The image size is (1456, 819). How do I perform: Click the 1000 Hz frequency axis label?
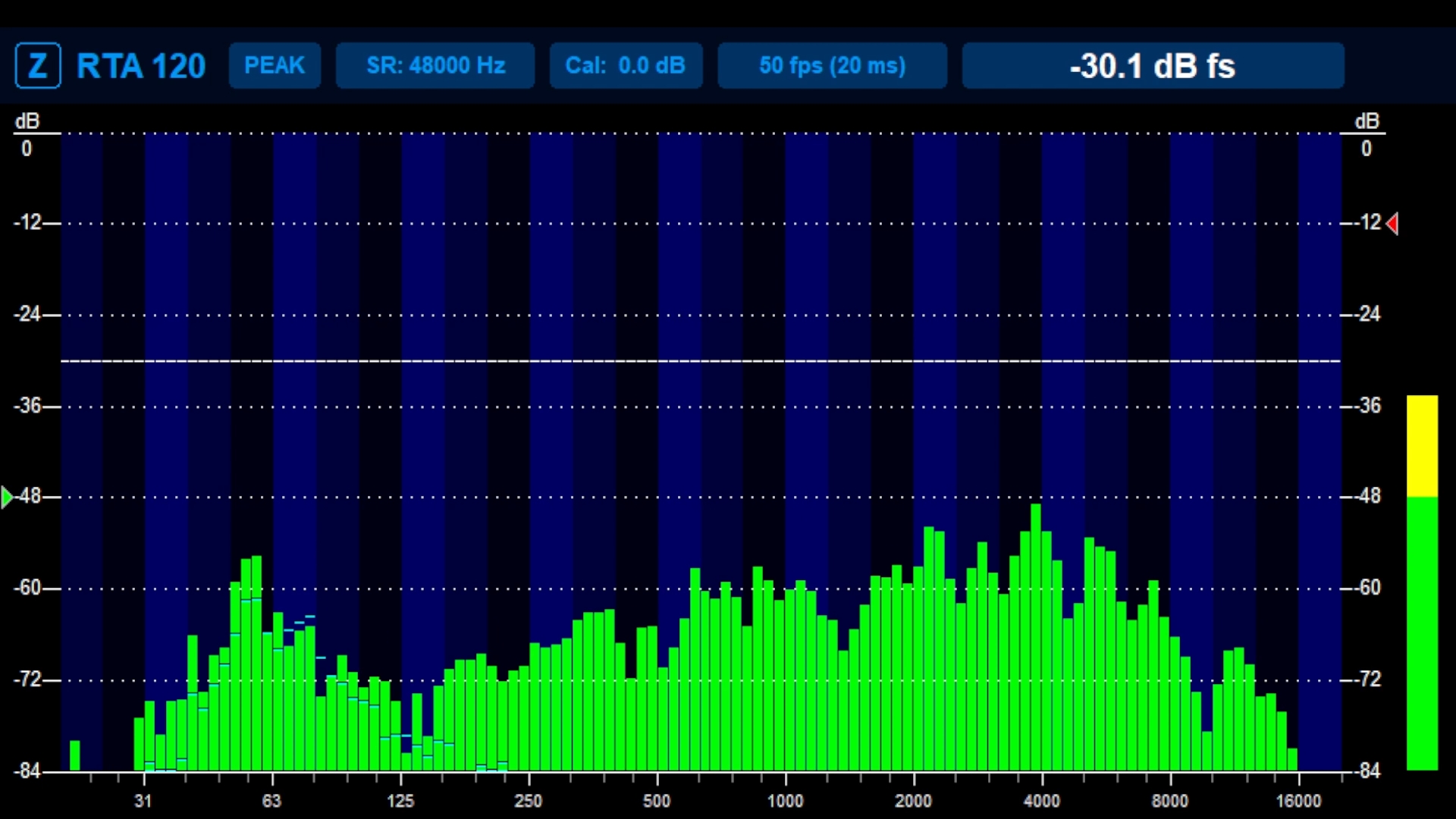785,801
